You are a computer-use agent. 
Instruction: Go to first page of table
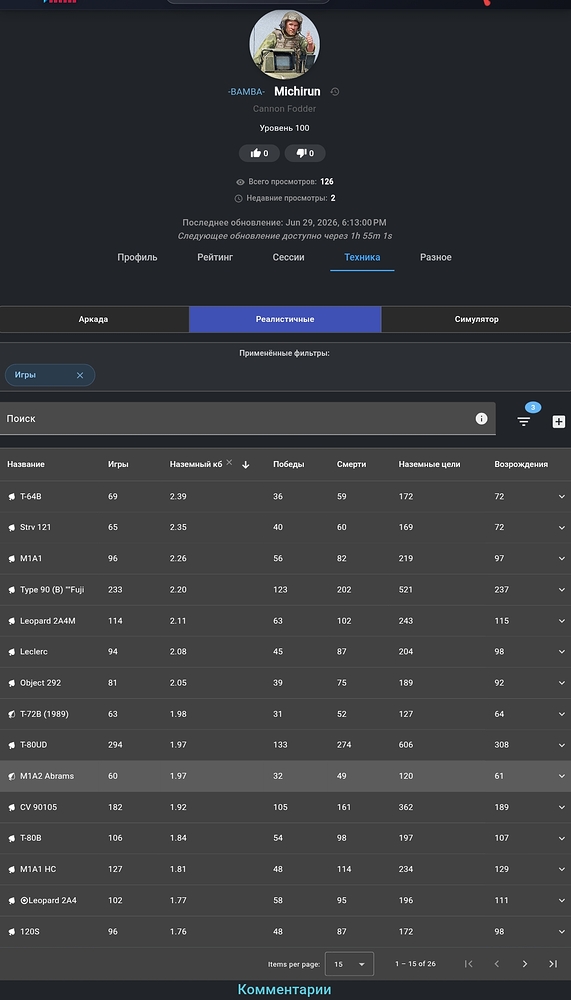(x=468, y=964)
